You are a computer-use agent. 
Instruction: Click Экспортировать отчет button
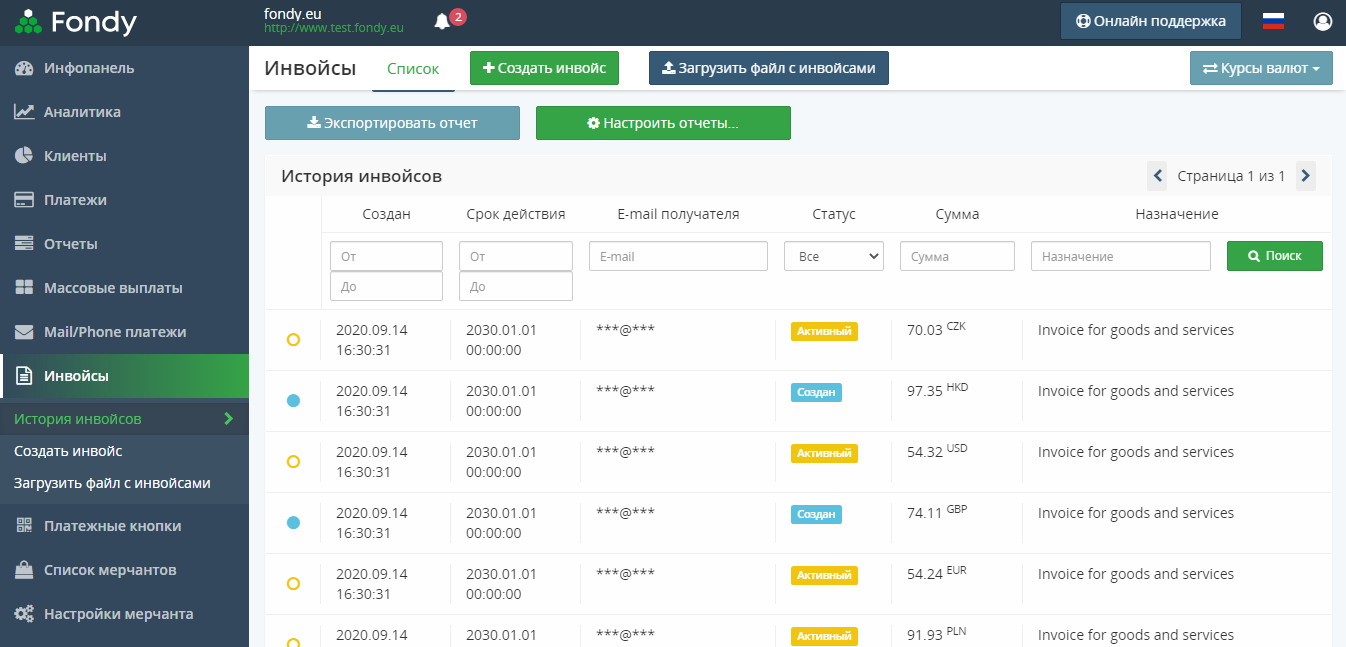coord(392,123)
